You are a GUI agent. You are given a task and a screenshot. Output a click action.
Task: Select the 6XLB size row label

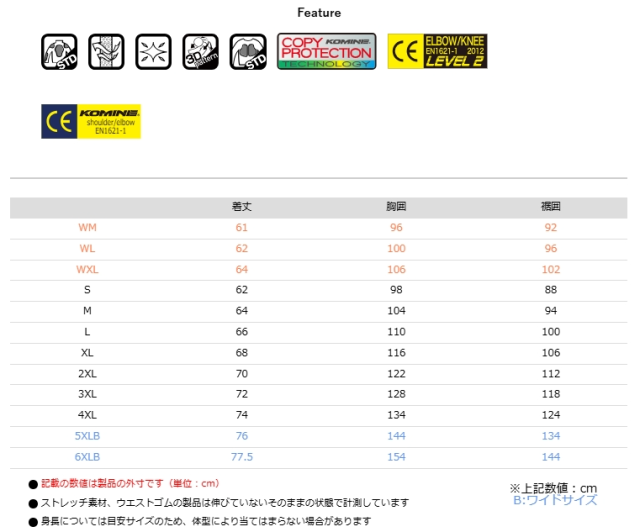(87, 457)
